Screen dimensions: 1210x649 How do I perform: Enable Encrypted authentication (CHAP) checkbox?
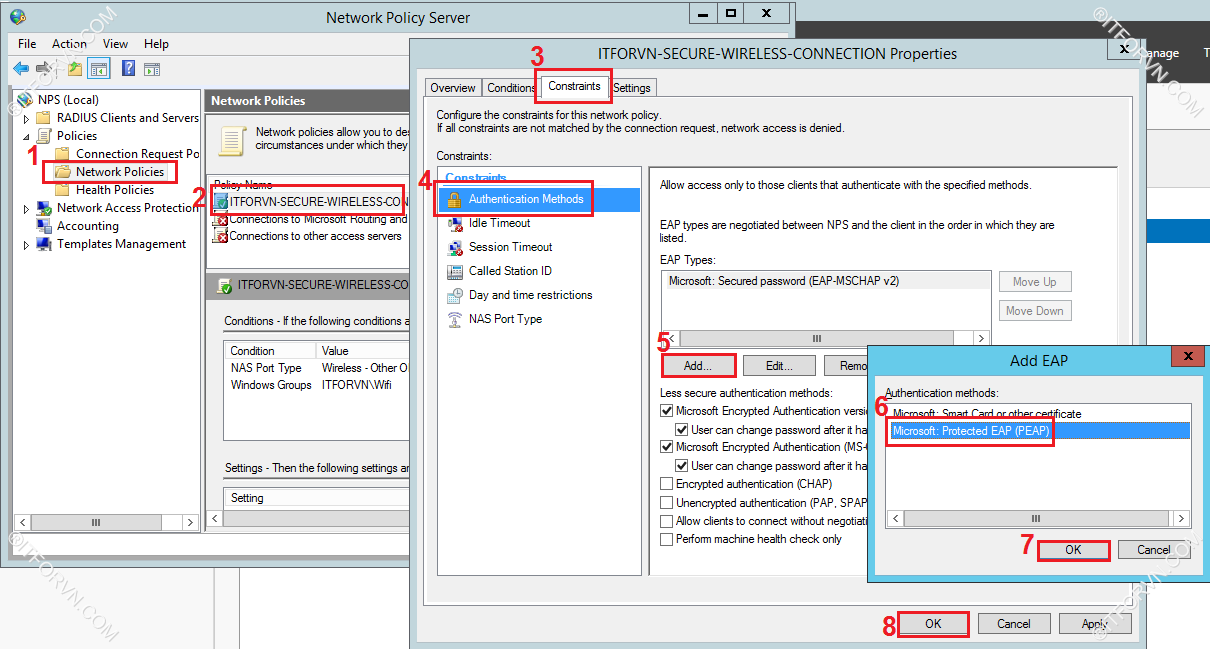point(667,485)
